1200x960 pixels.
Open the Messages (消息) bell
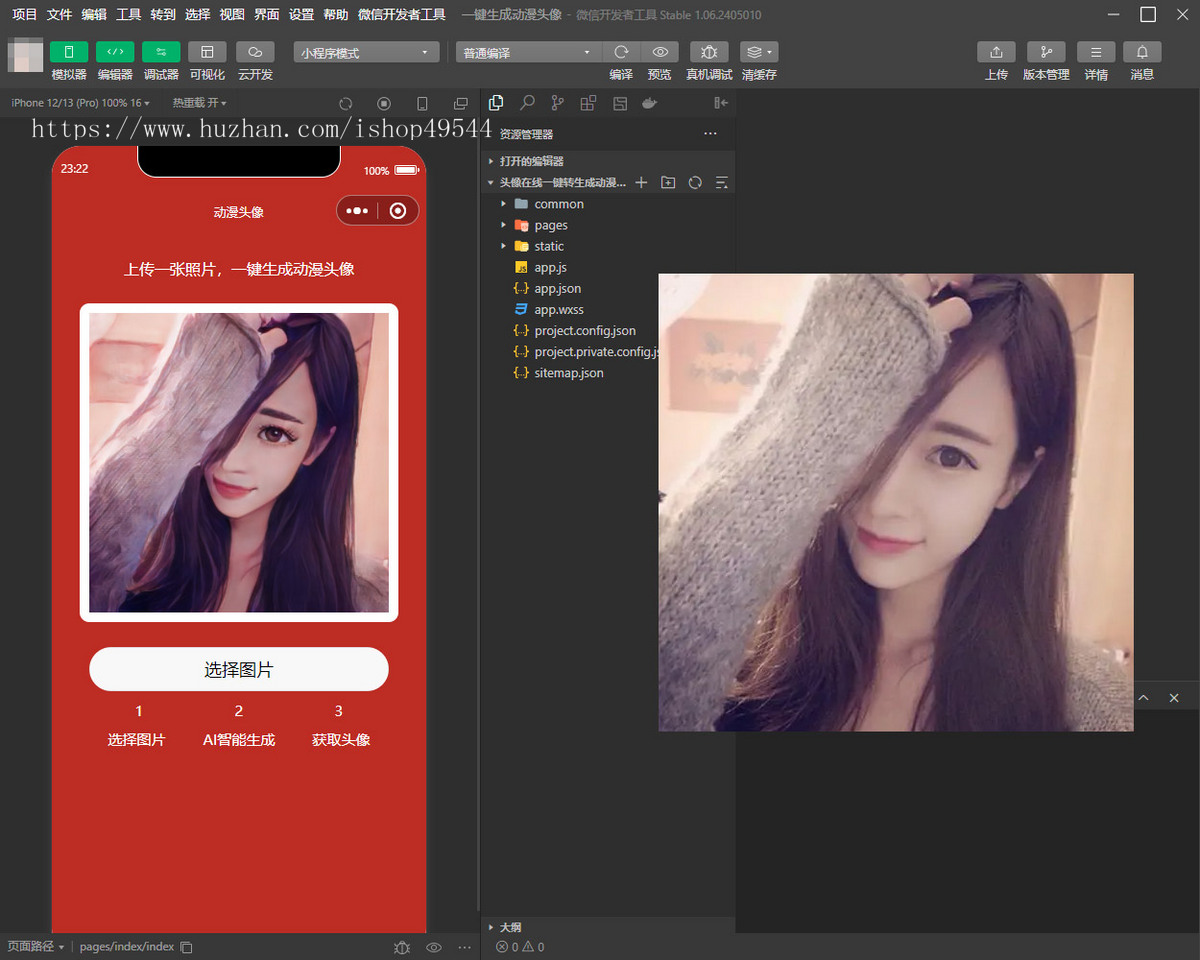pyautogui.click(x=1142, y=52)
